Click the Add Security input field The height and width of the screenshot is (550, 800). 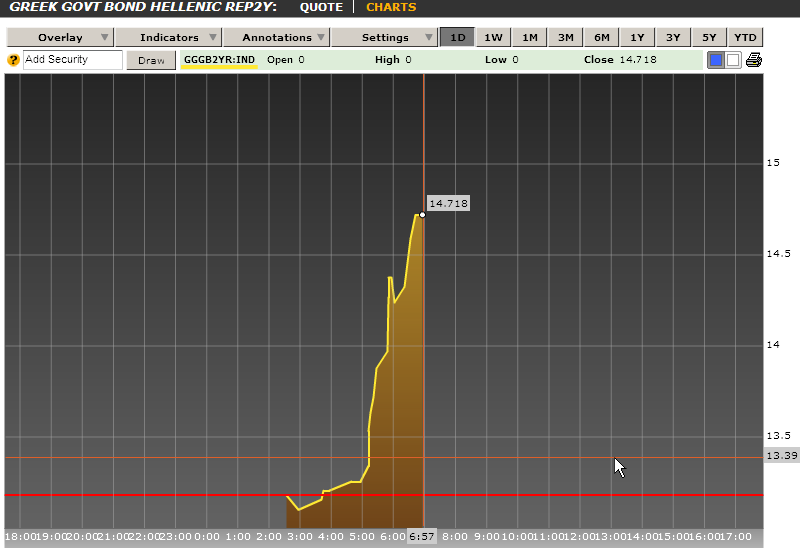pos(73,60)
